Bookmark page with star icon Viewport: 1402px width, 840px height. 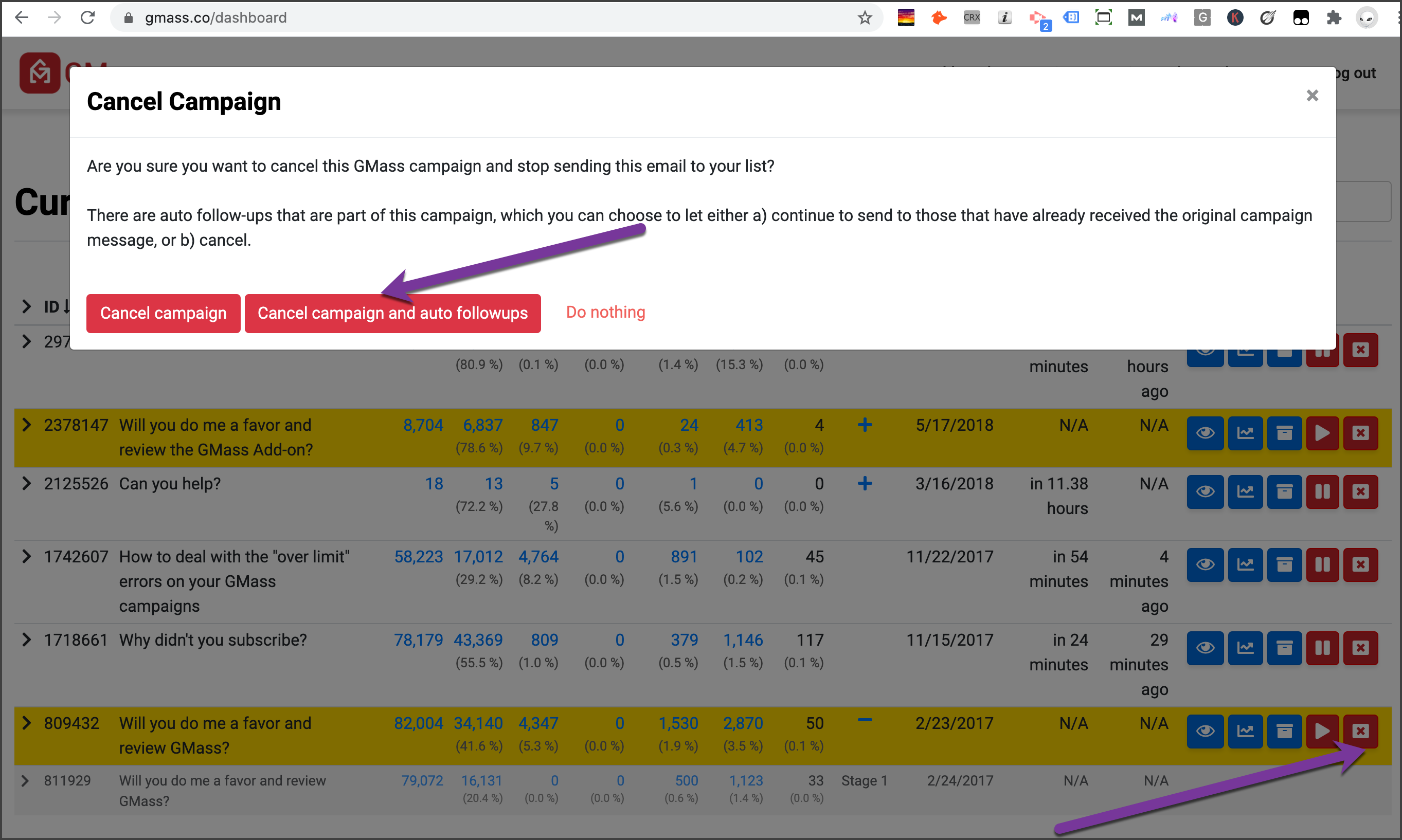point(864,18)
